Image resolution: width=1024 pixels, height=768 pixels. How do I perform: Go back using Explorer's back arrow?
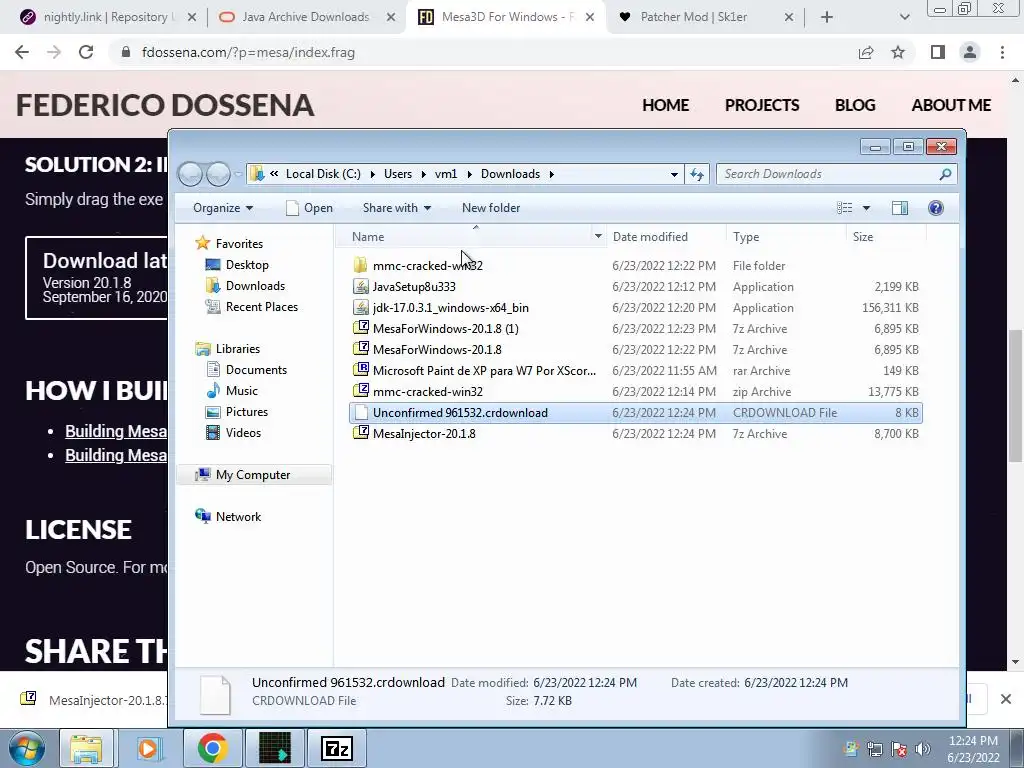(190, 174)
